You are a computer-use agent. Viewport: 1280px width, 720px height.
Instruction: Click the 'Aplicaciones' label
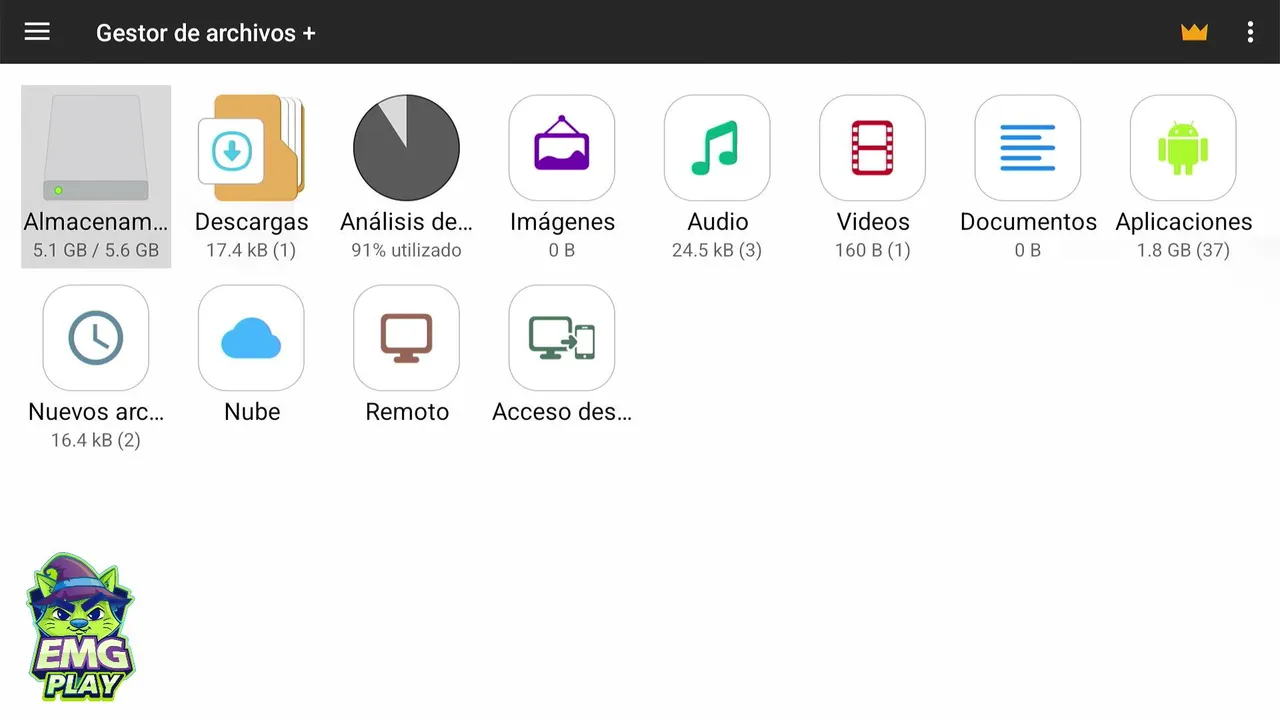click(1184, 222)
